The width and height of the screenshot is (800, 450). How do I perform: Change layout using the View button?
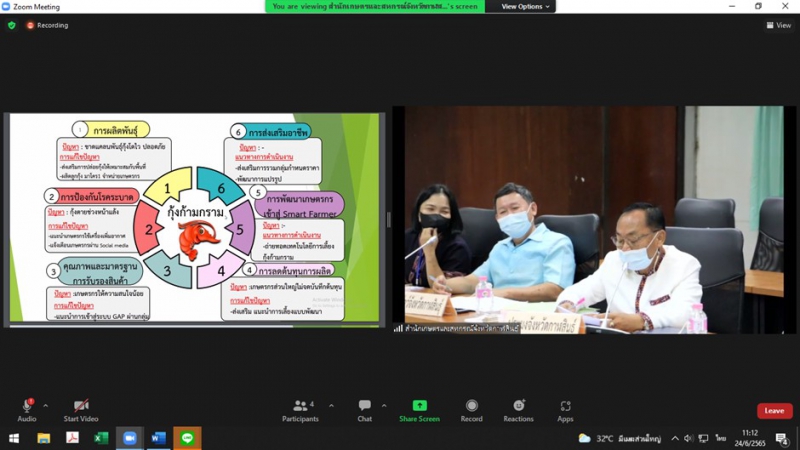point(778,25)
